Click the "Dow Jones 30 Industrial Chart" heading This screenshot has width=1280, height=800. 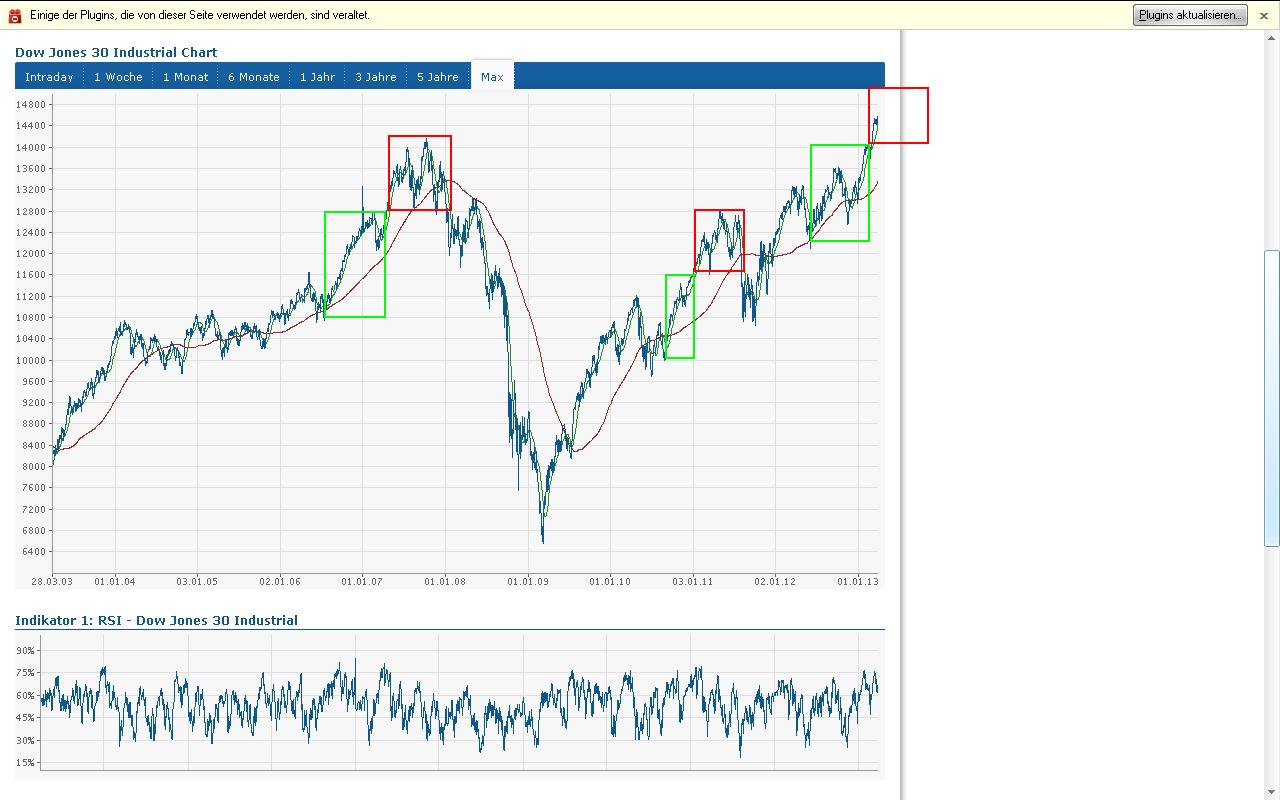[x=116, y=52]
